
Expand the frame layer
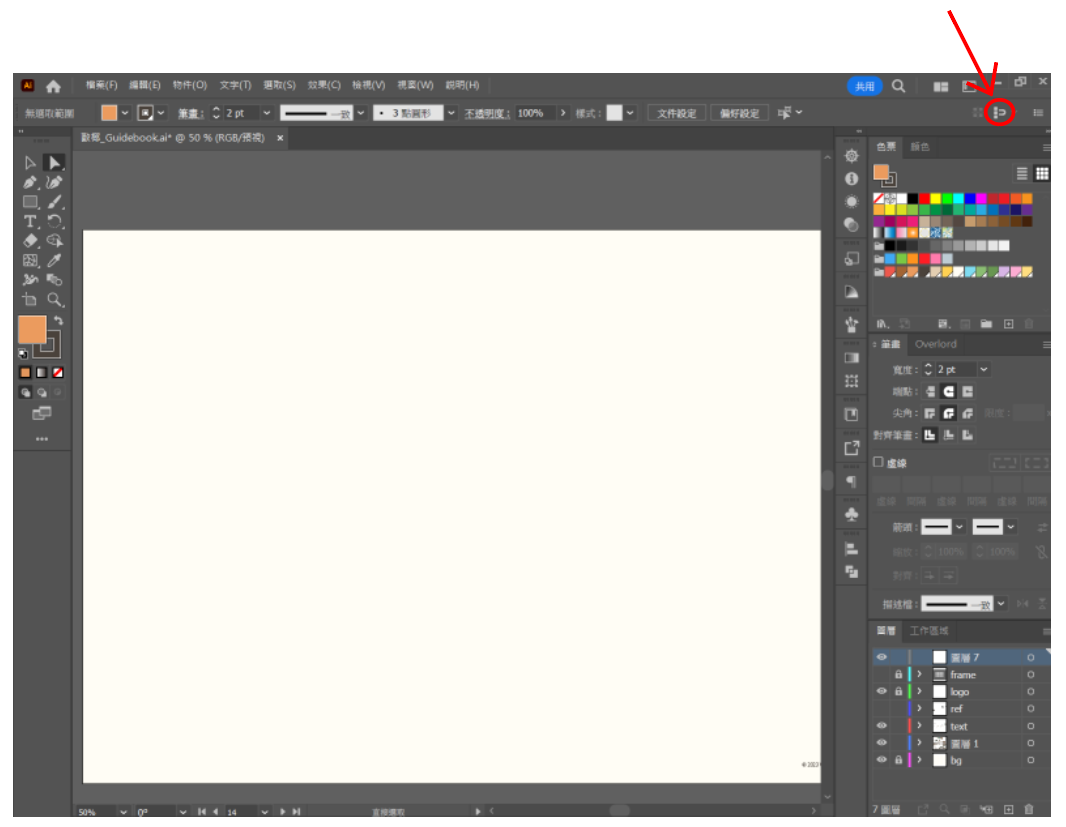point(919,674)
